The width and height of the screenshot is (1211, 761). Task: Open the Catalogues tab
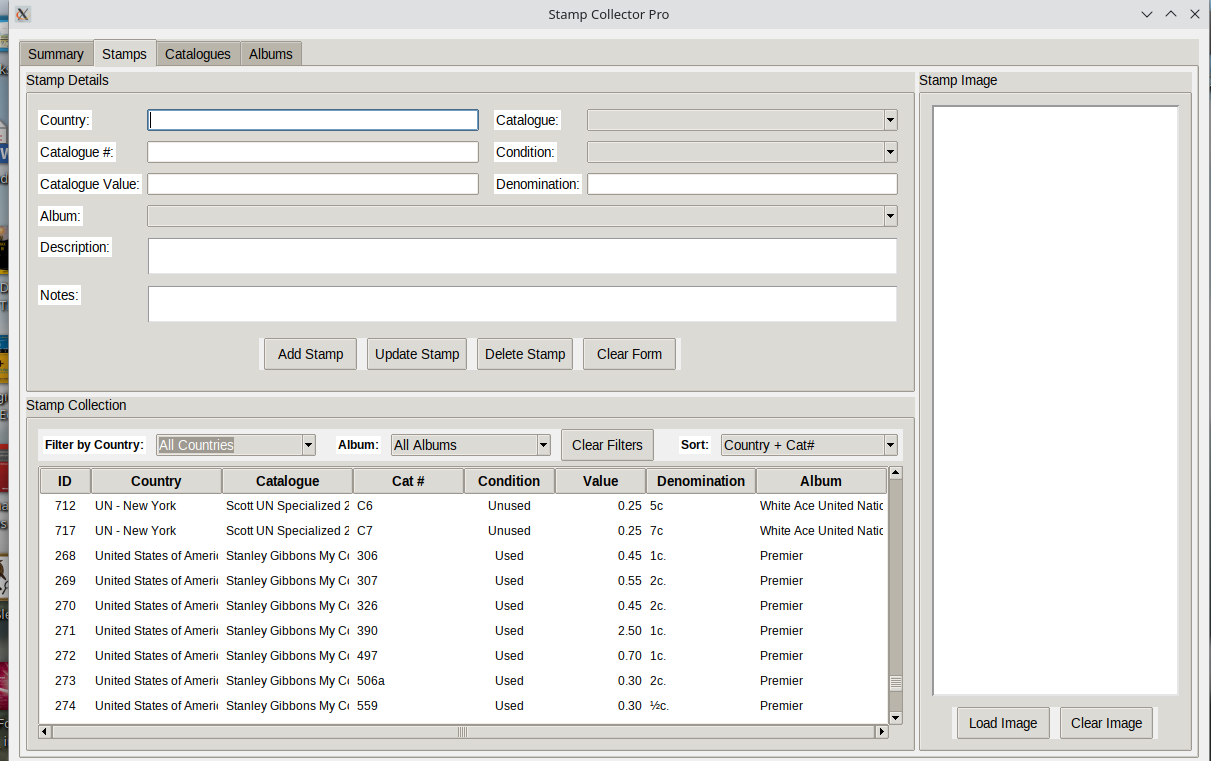pos(198,54)
